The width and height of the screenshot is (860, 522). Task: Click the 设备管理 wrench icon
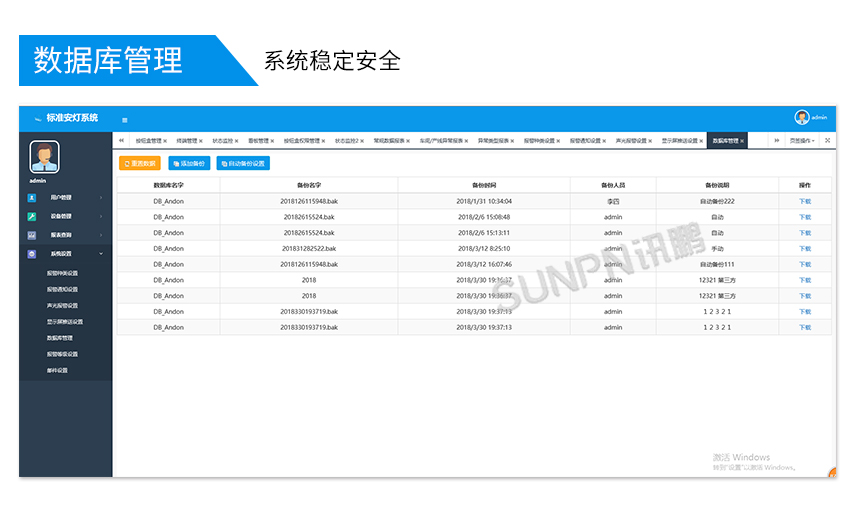coord(32,216)
